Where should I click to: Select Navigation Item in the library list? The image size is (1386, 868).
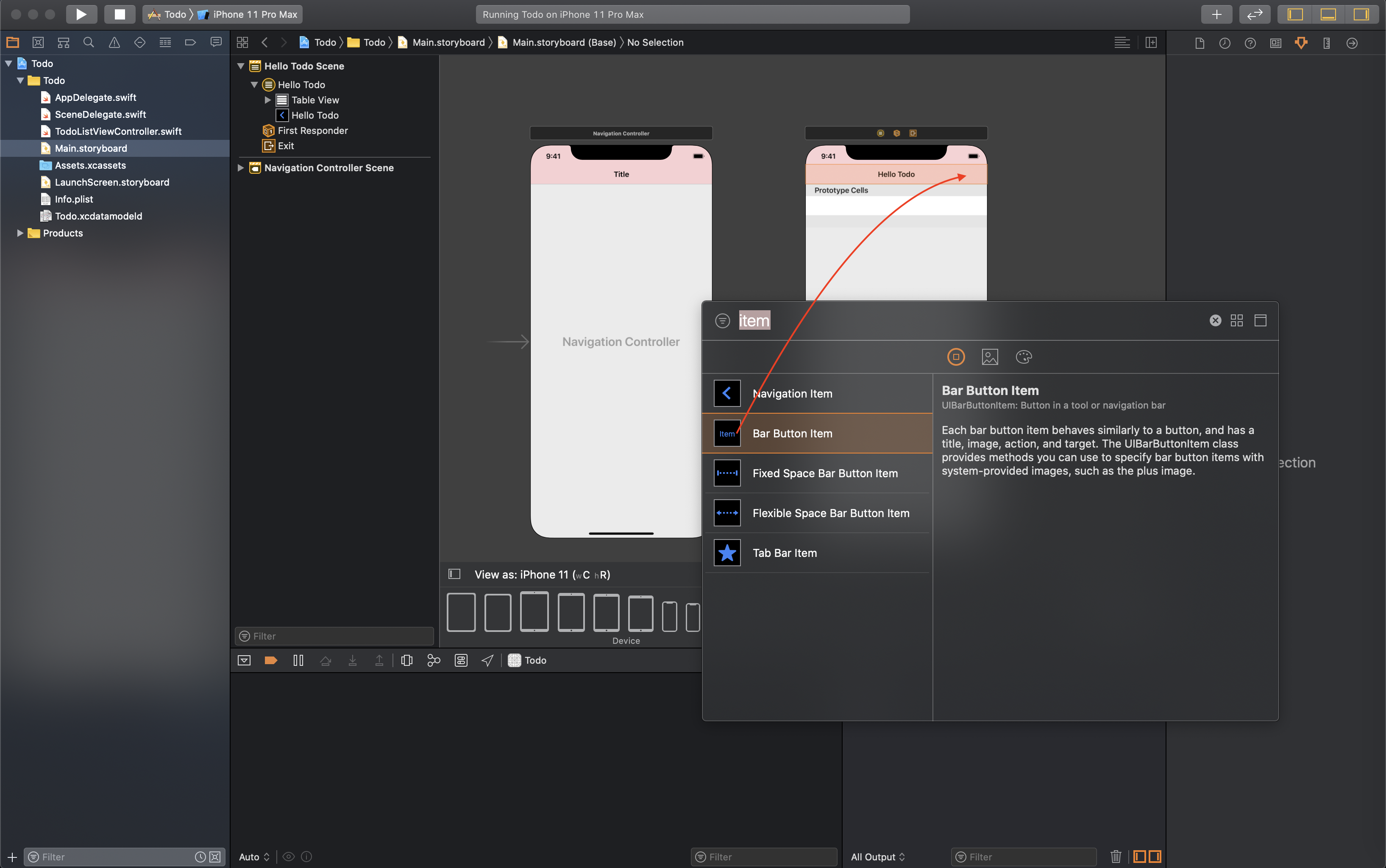click(x=792, y=394)
